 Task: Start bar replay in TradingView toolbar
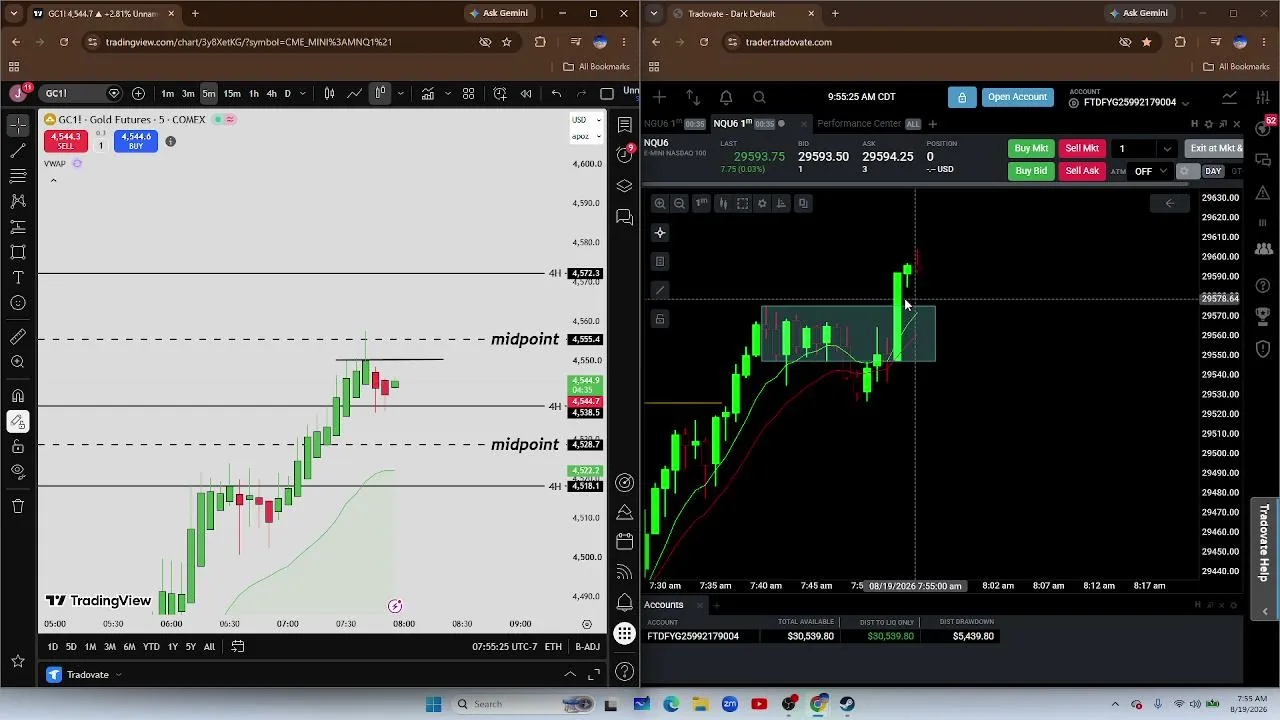tap(526, 94)
